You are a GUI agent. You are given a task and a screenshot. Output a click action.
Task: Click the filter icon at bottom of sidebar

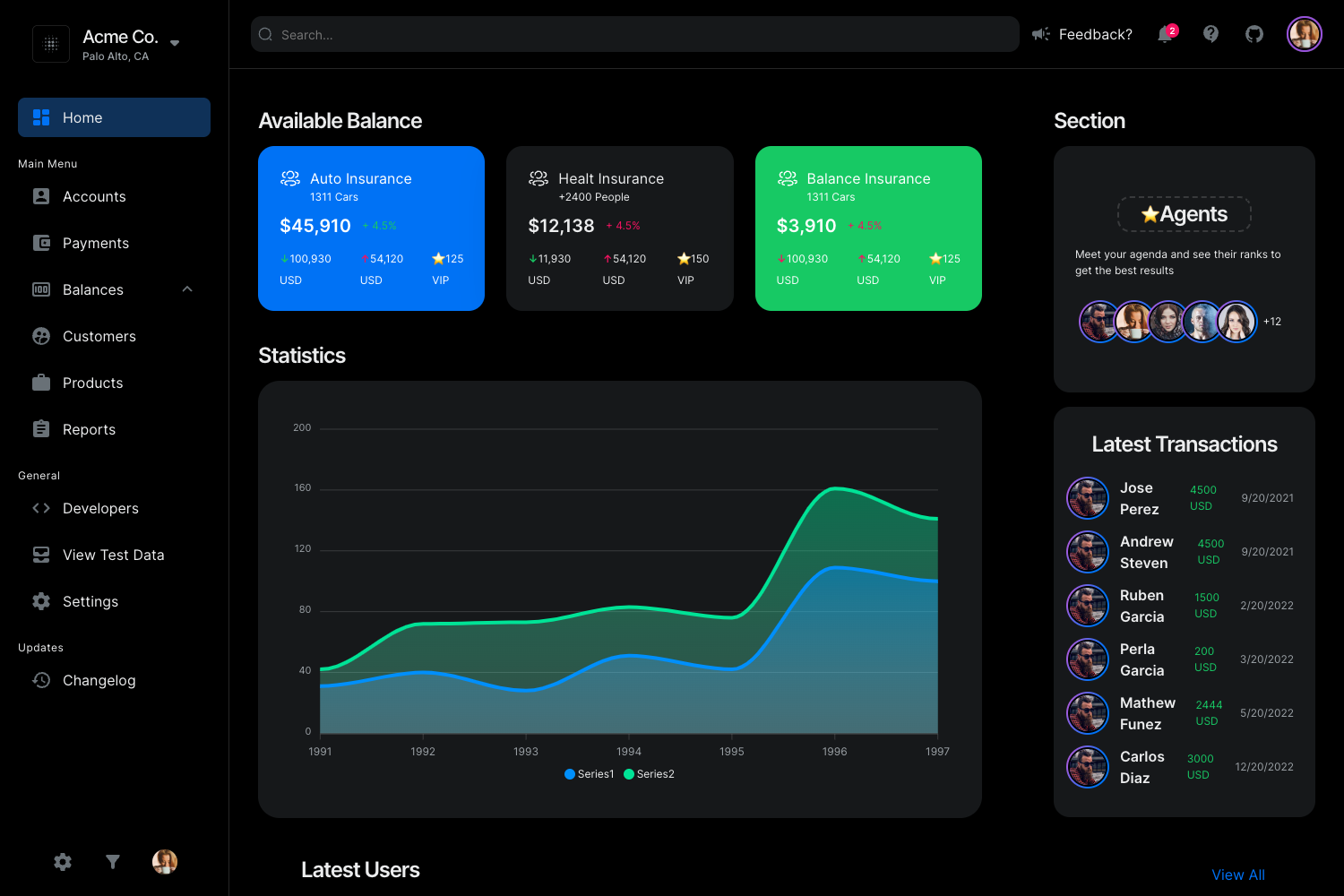click(x=113, y=861)
